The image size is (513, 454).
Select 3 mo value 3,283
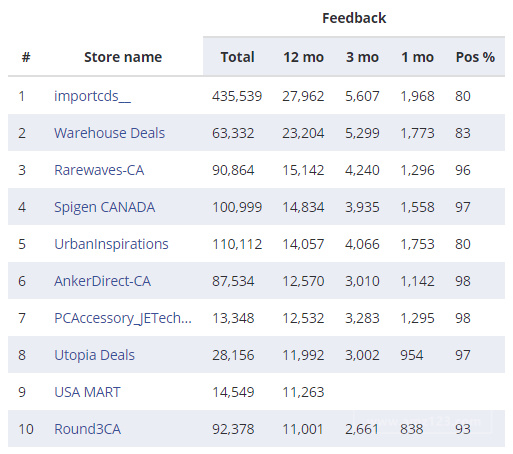point(362,318)
